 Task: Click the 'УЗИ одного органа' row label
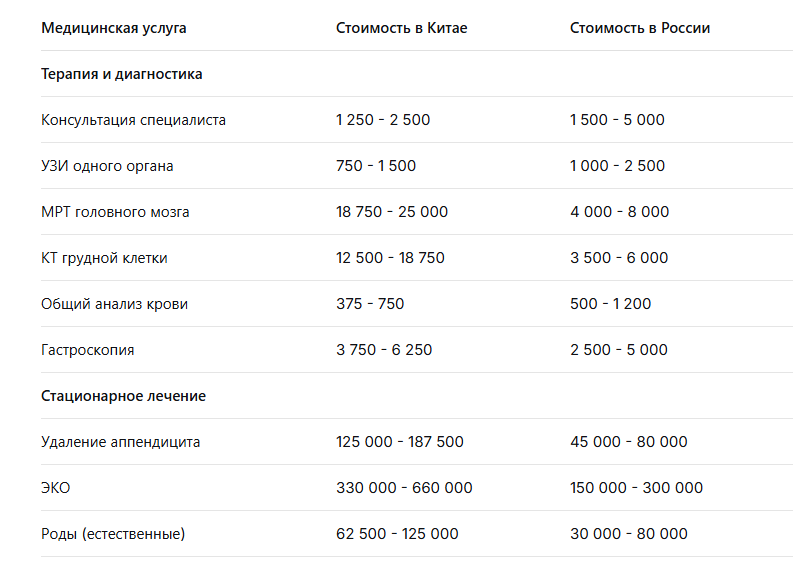pos(107,166)
